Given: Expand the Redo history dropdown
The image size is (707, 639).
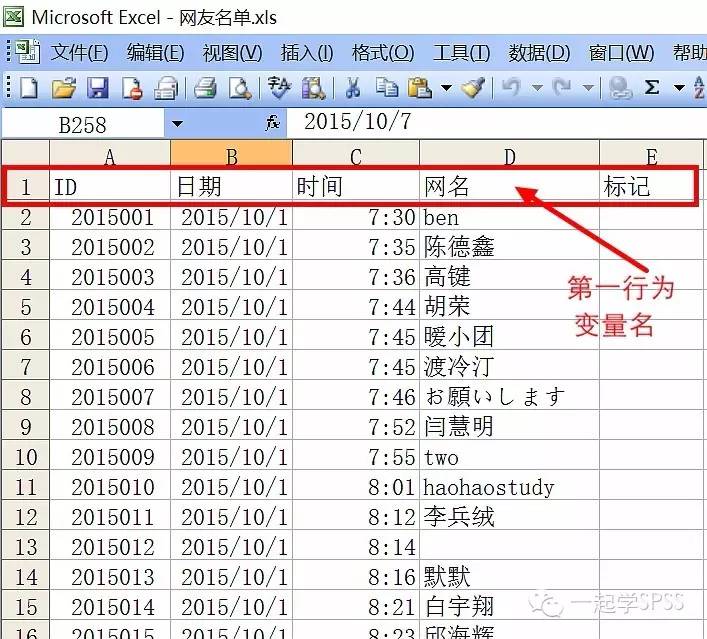Looking at the screenshot, I should (x=588, y=87).
